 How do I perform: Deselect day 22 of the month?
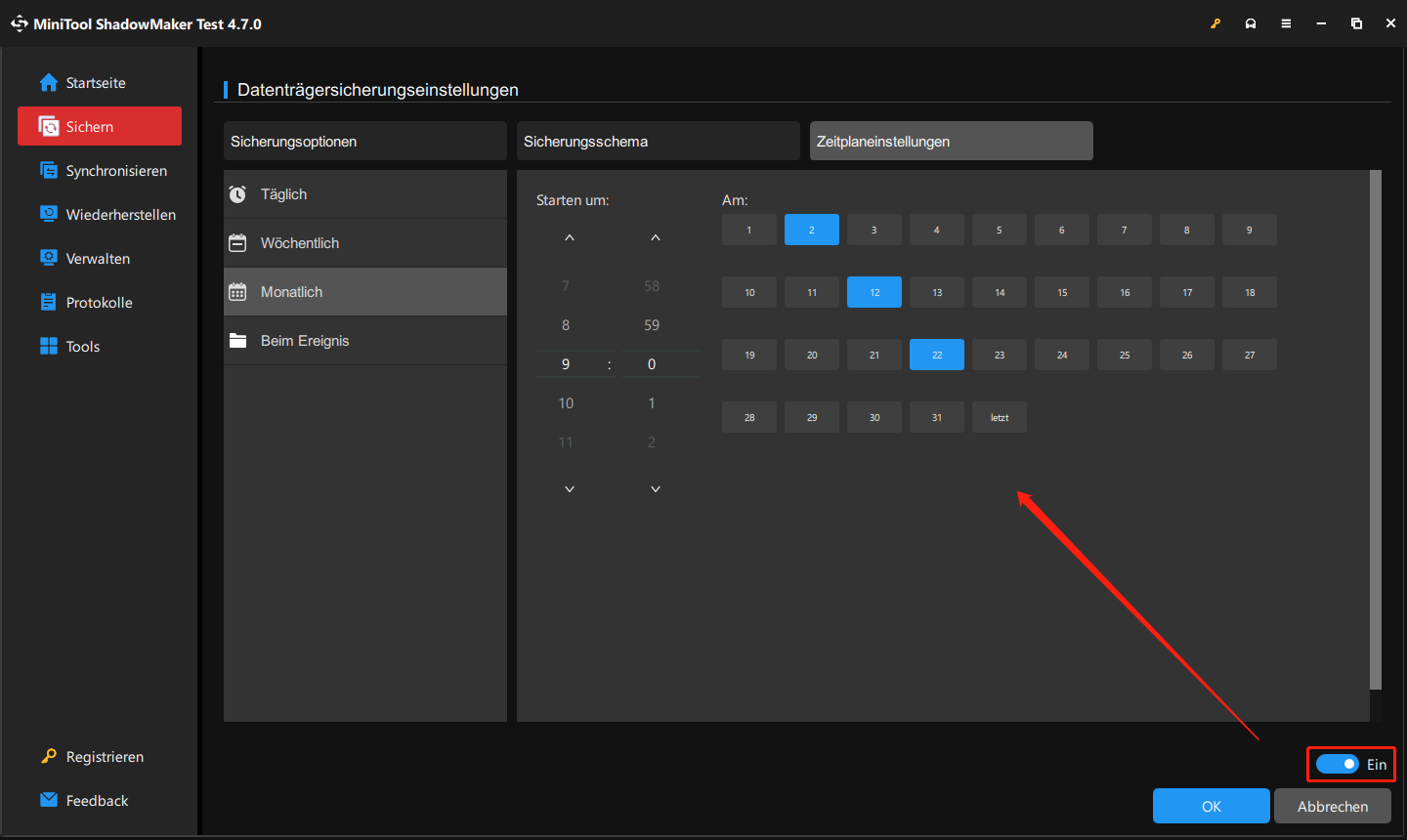pyautogui.click(x=937, y=355)
